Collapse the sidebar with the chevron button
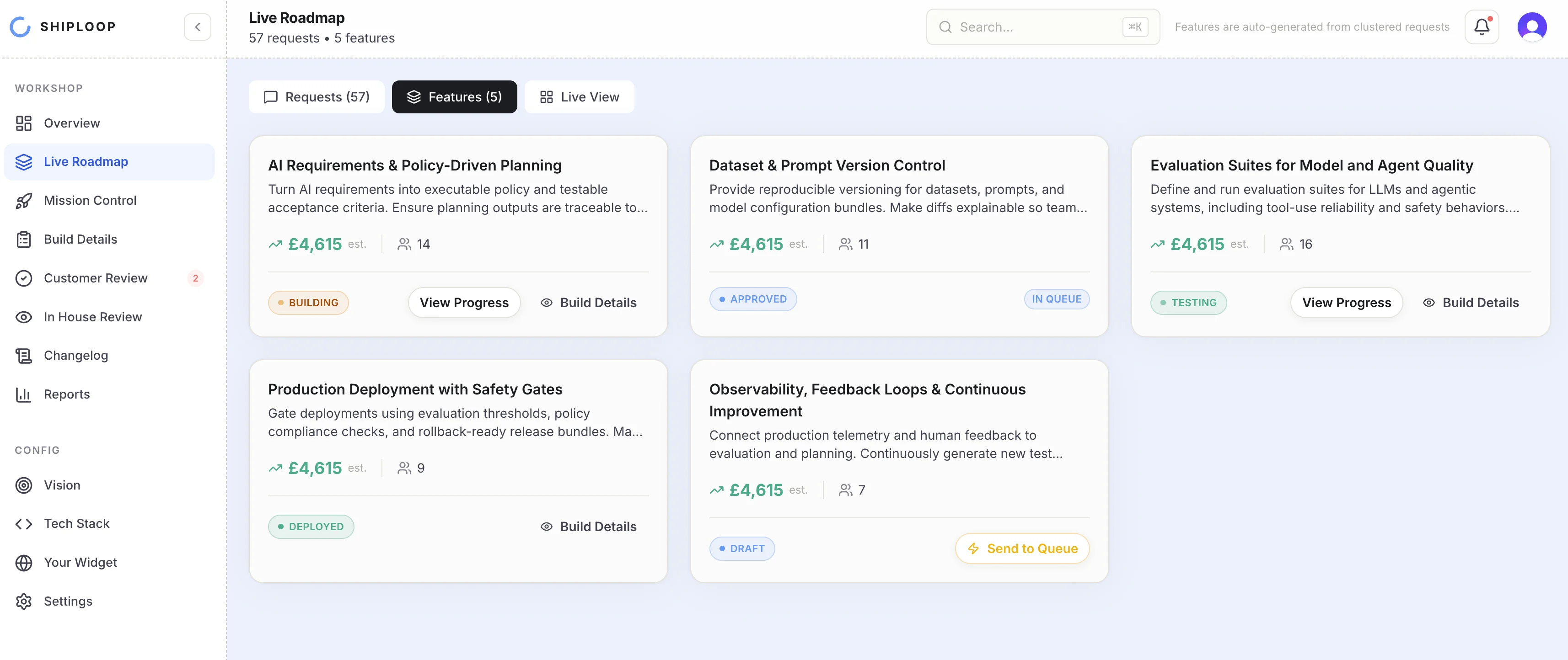Image resolution: width=1568 pixels, height=660 pixels. [197, 26]
